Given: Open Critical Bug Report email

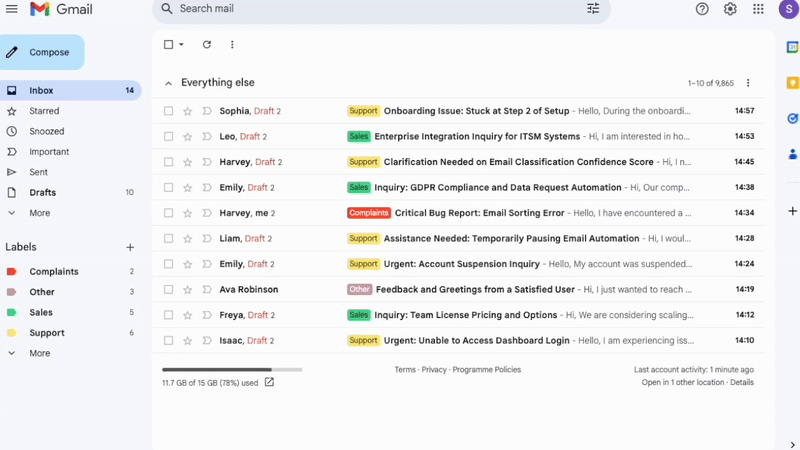Looking at the screenshot, I should coord(458,213).
